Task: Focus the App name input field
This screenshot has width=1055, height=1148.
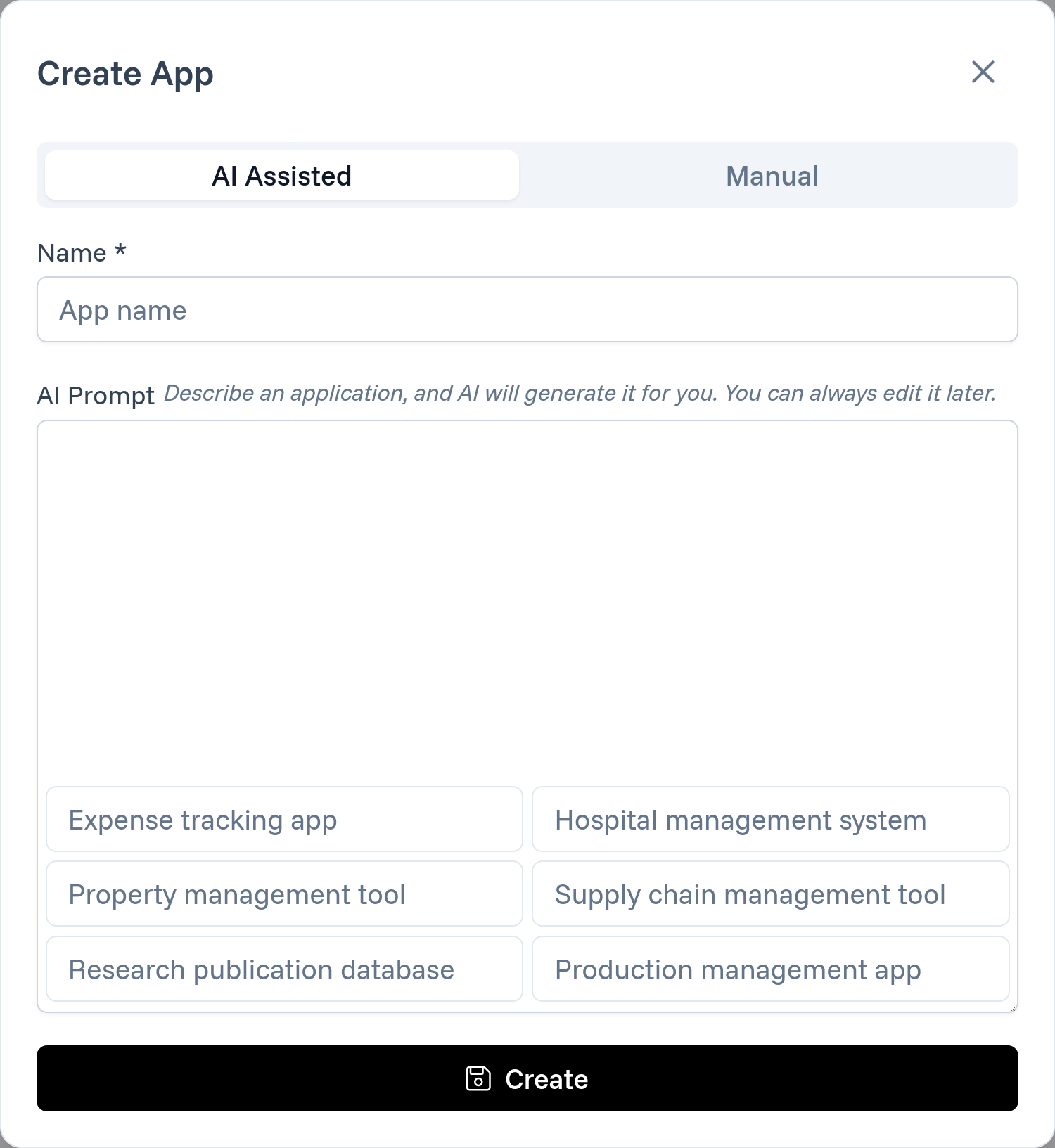Action: pyautogui.click(x=527, y=309)
